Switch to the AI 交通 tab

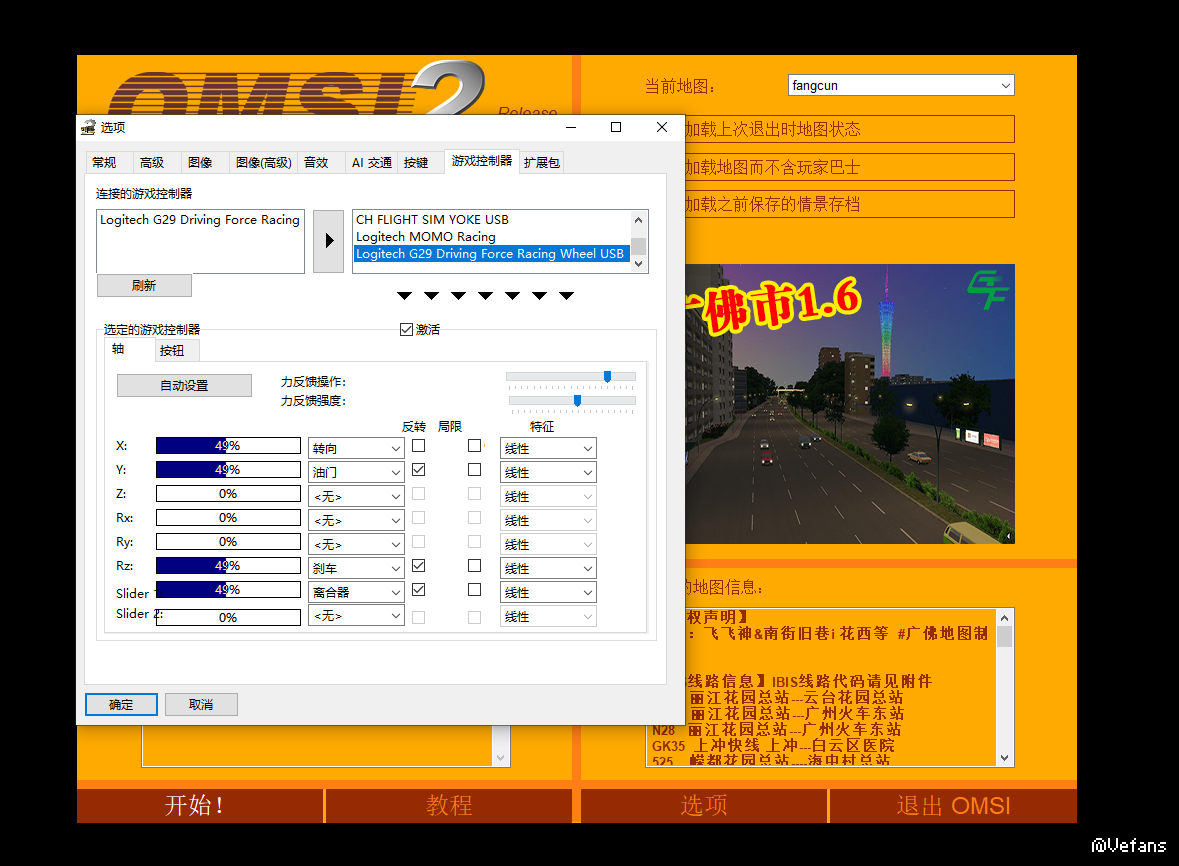(x=371, y=162)
